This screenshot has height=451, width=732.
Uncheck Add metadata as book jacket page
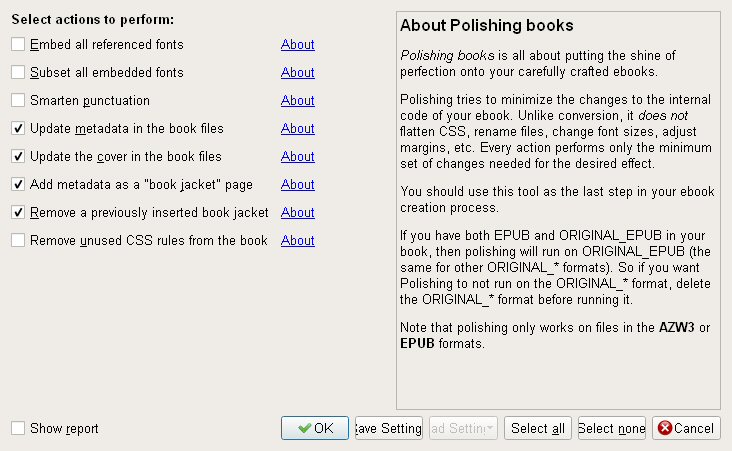18,185
